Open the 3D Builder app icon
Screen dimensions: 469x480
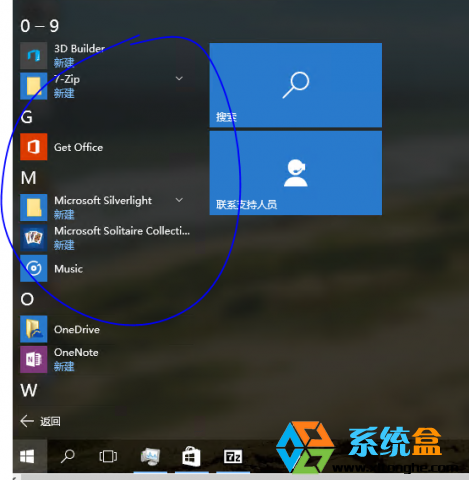[33, 55]
